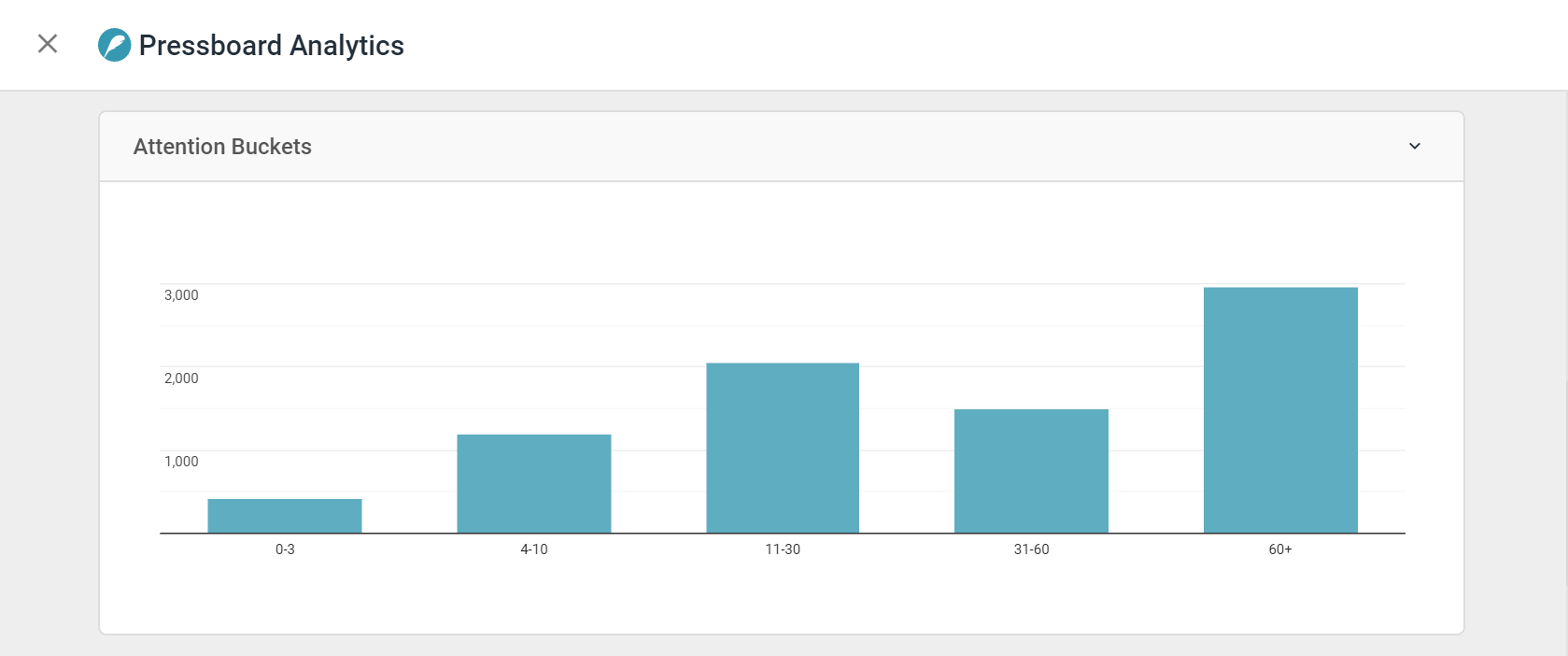This screenshot has width=1568, height=656.
Task: Select the 0-3 bucket bar
Action: 285,516
